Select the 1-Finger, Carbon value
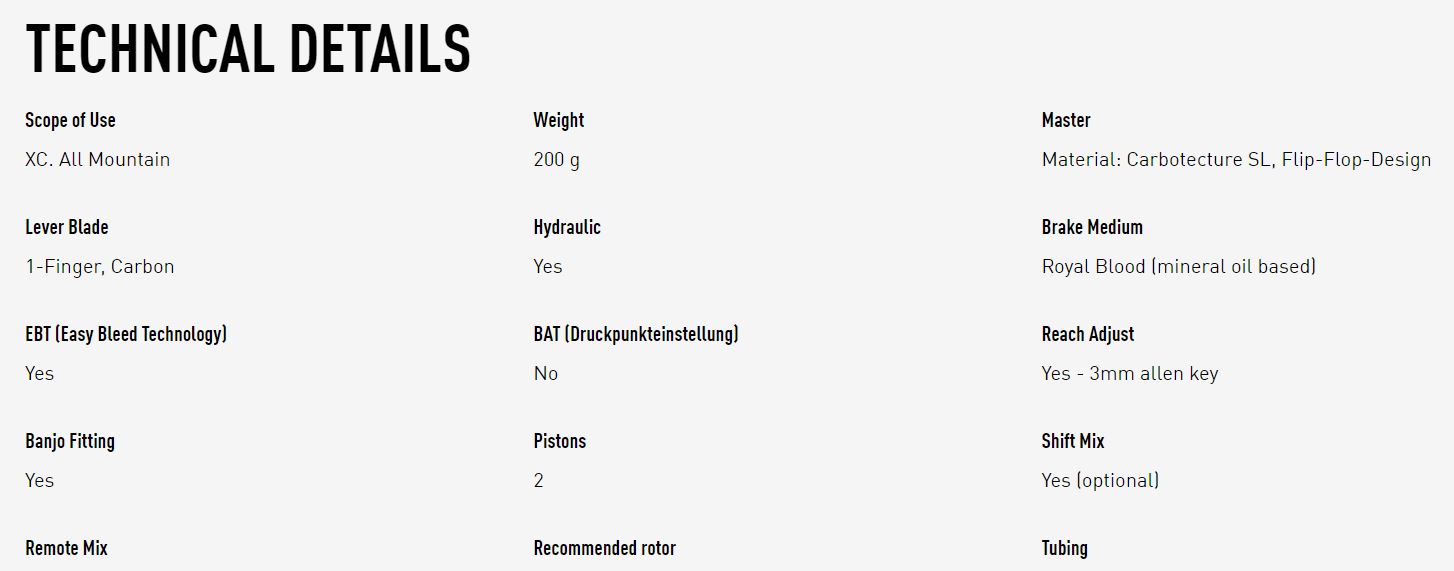This screenshot has width=1454, height=571. pyautogui.click(x=100, y=267)
